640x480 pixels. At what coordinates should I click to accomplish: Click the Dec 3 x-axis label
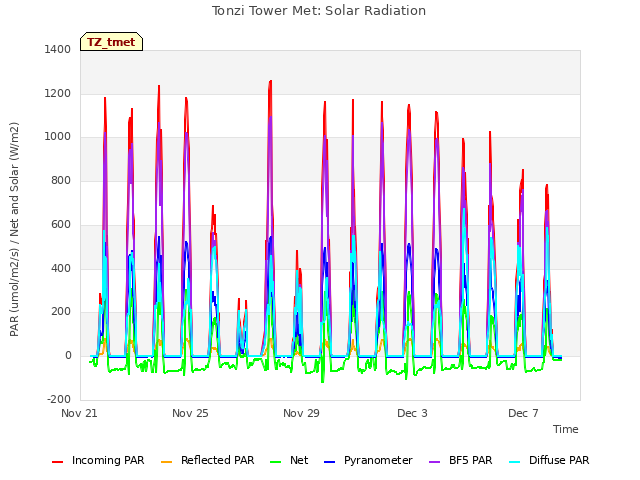tap(412, 413)
